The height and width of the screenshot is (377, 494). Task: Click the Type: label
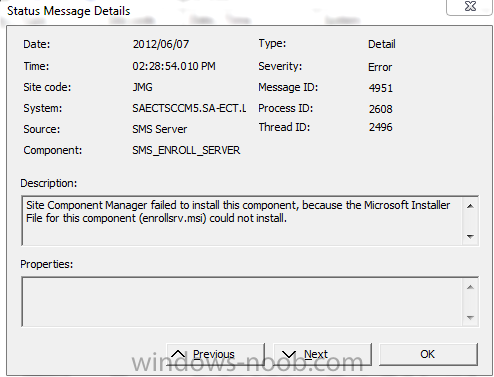(272, 43)
